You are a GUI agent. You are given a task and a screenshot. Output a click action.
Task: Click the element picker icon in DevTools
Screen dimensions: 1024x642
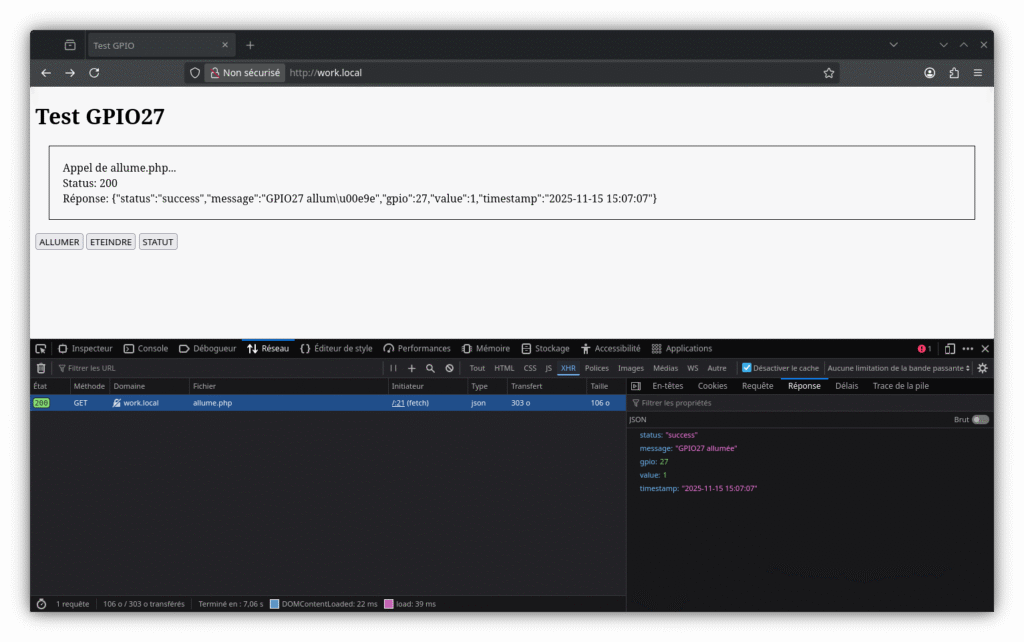pyautogui.click(x=41, y=349)
